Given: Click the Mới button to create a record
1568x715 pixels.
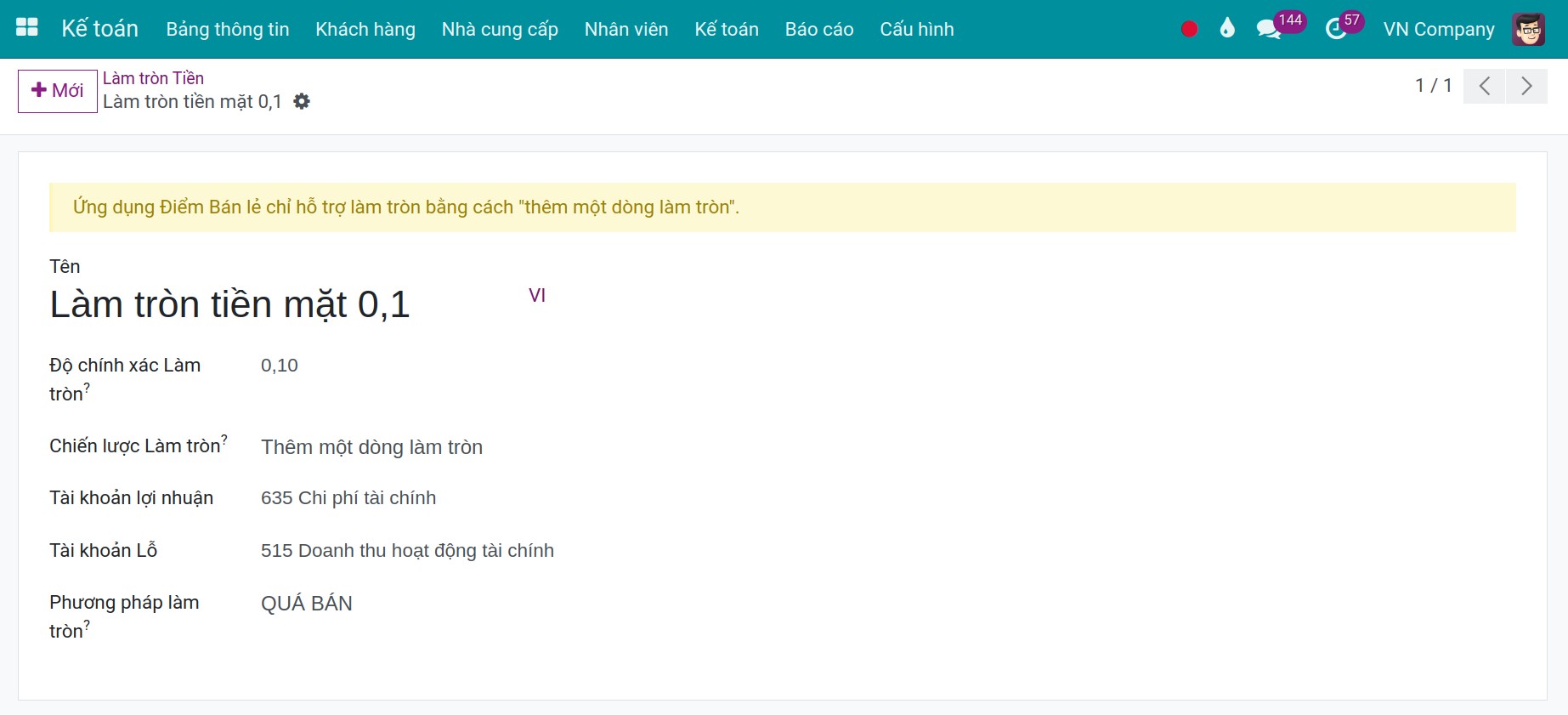Looking at the screenshot, I should (x=58, y=91).
